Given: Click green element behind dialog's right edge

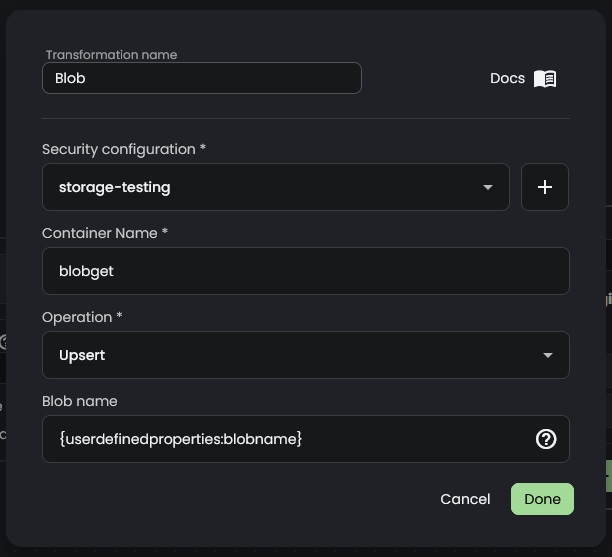Looking at the screenshot, I should click(608, 476).
